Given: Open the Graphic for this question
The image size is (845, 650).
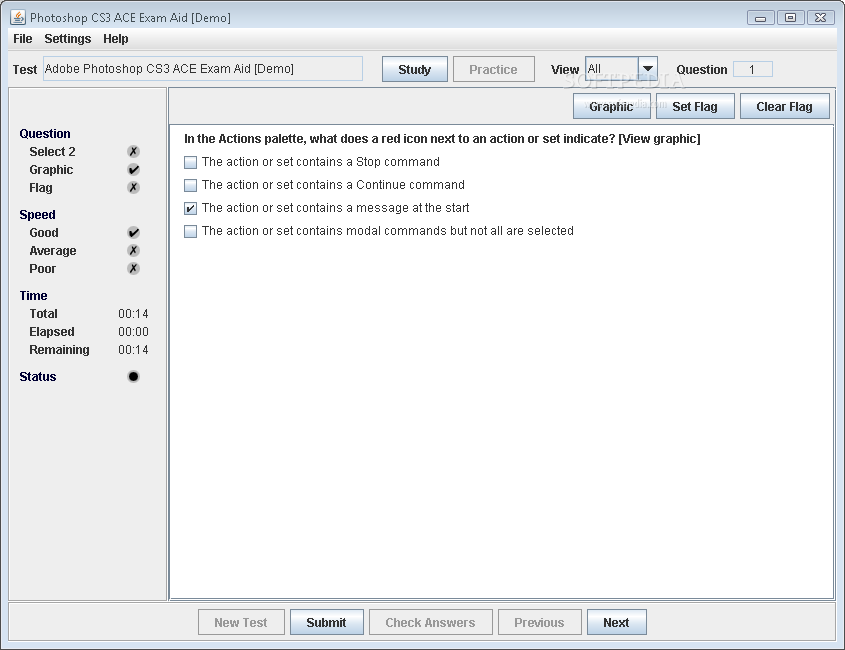Looking at the screenshot, I should pyautogui.click(x=611, y=106).
